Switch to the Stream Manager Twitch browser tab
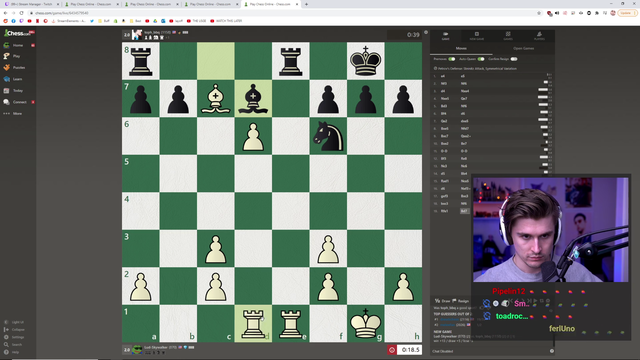This screenshot has width=640, height=360. (31, 4)
